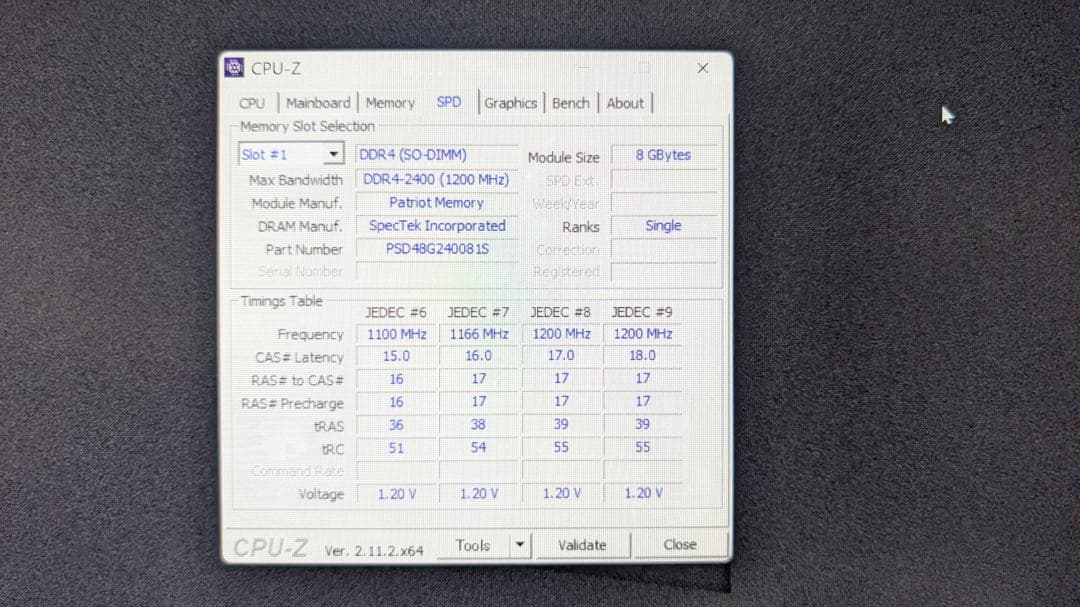Image resolution: width=1080 pixels, height=607 pixels.
Task: Select the SpecTek Incorporated DRAM manufacturer field
Action: click(436, 225)
